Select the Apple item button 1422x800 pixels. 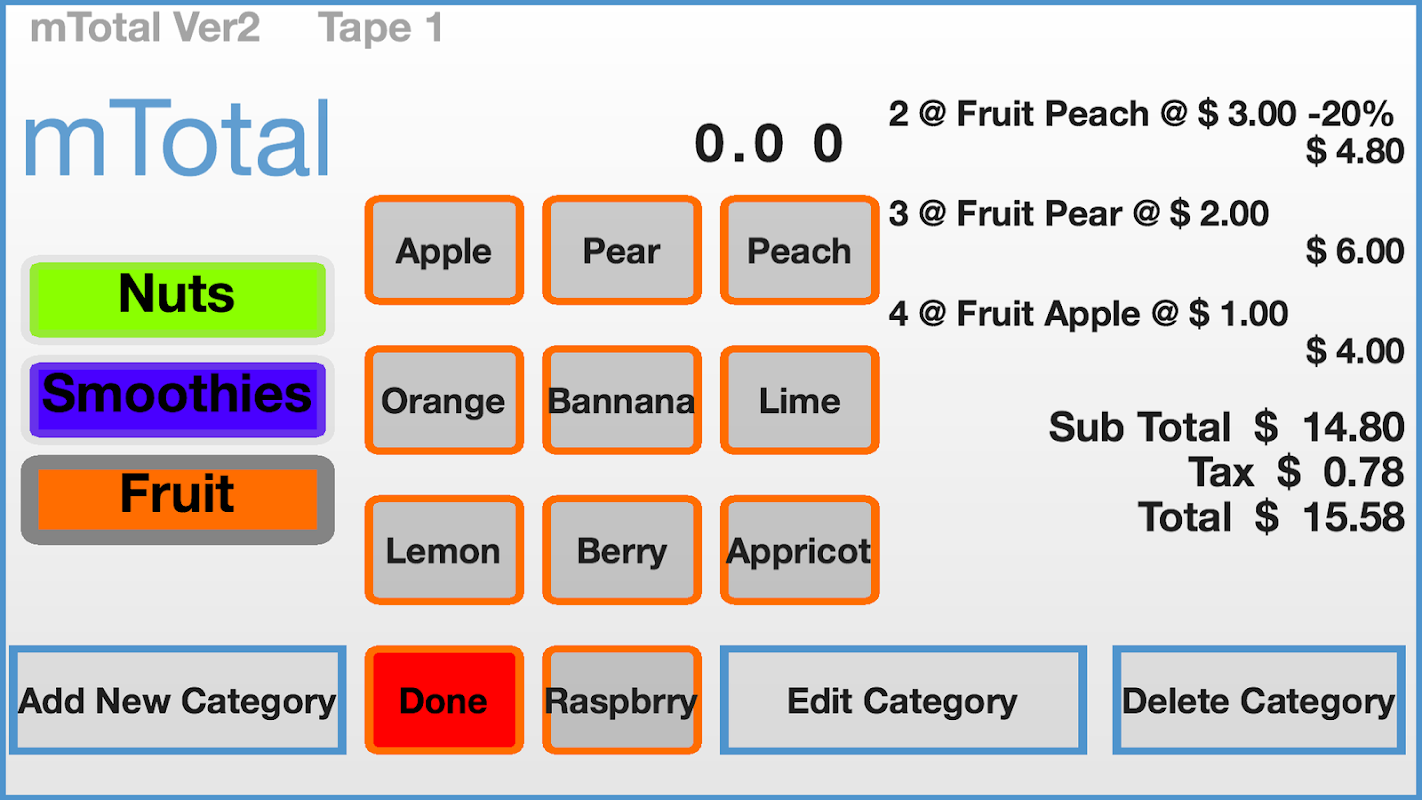[444, 250]
